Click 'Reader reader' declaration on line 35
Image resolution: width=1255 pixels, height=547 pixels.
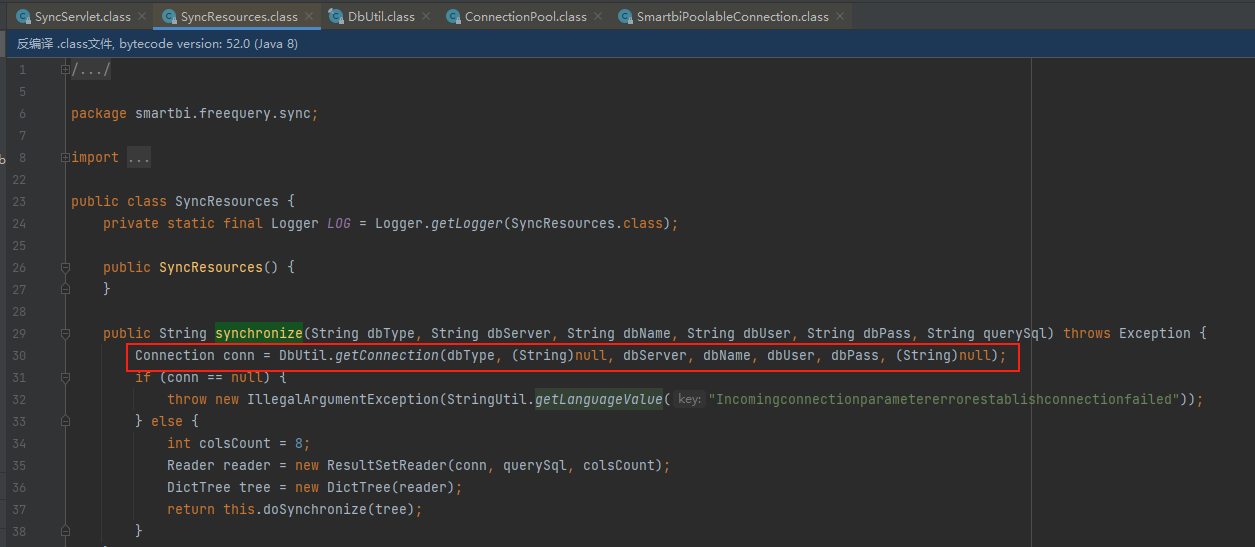pyautogui.click(x=219, y=465)
